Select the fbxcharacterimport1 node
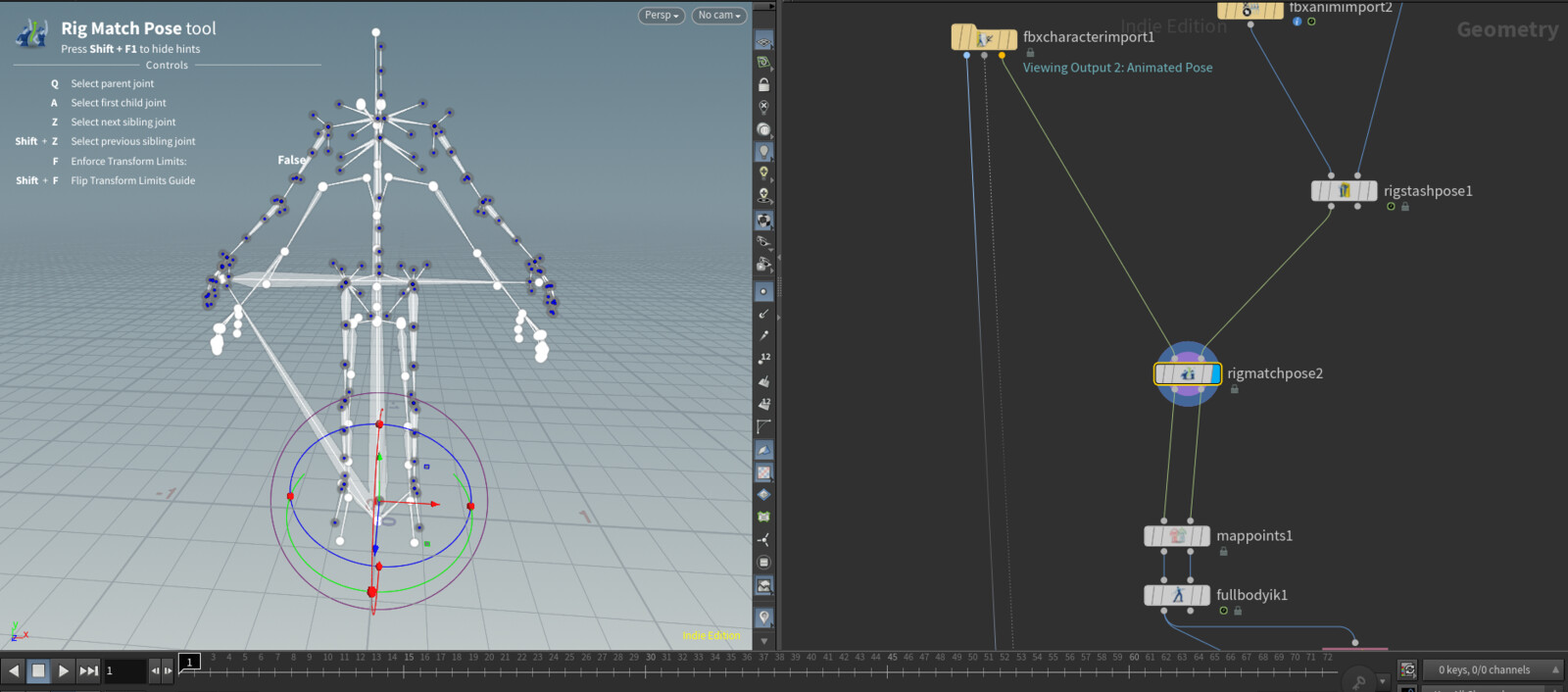 point(984,38)
